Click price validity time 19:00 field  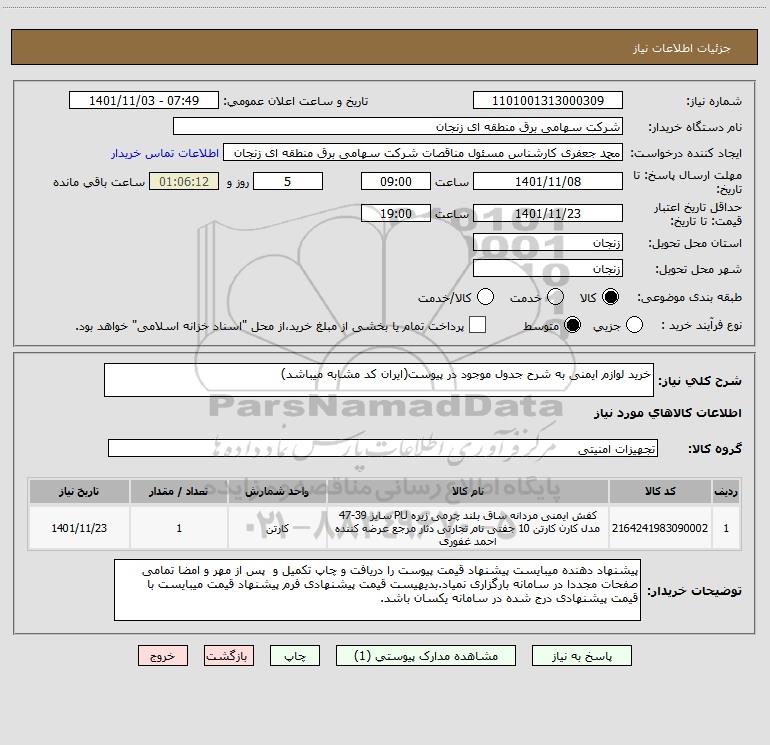[396, 213]
